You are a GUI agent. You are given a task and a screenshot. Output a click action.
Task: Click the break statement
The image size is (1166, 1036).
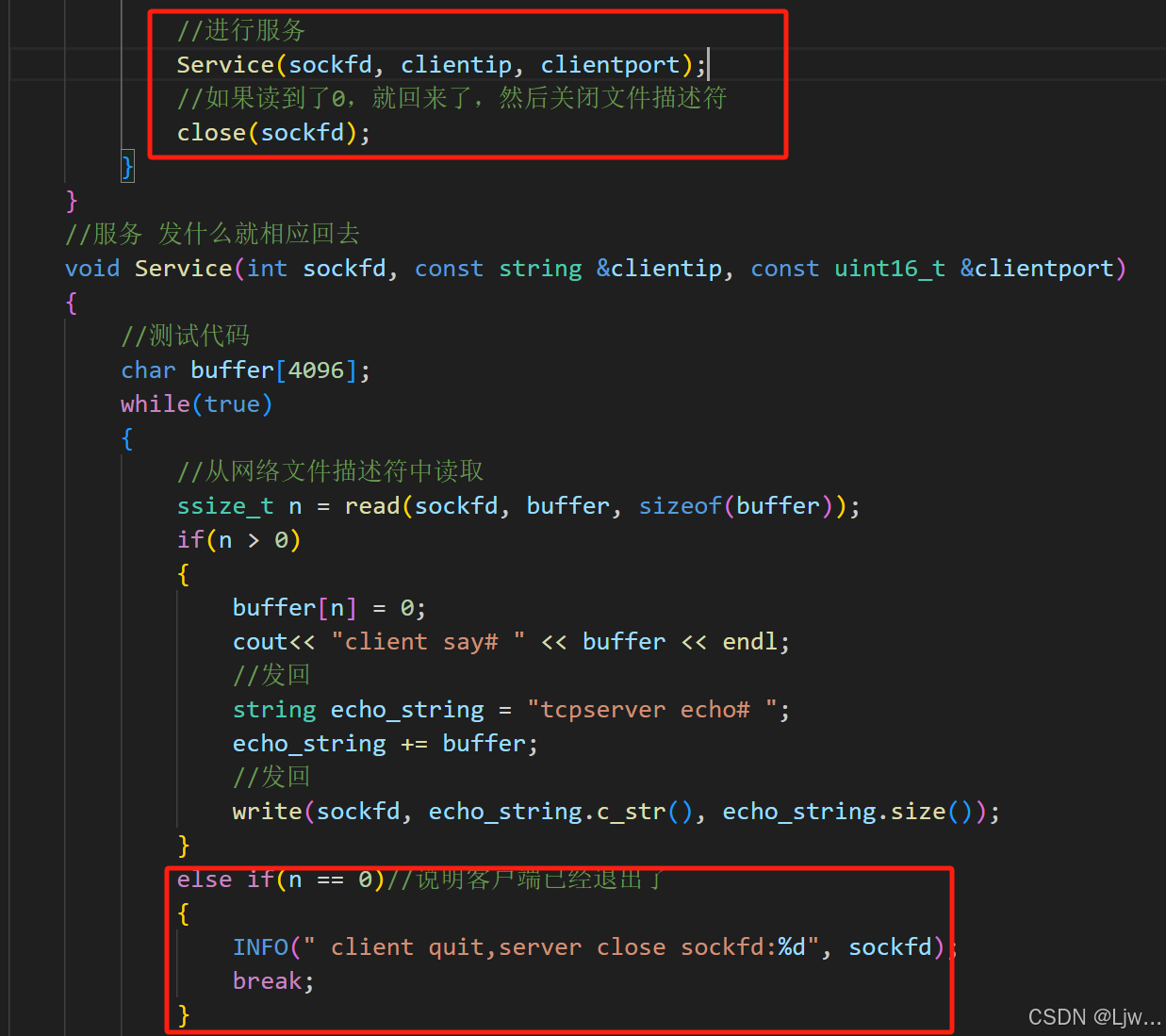(267, 981)
